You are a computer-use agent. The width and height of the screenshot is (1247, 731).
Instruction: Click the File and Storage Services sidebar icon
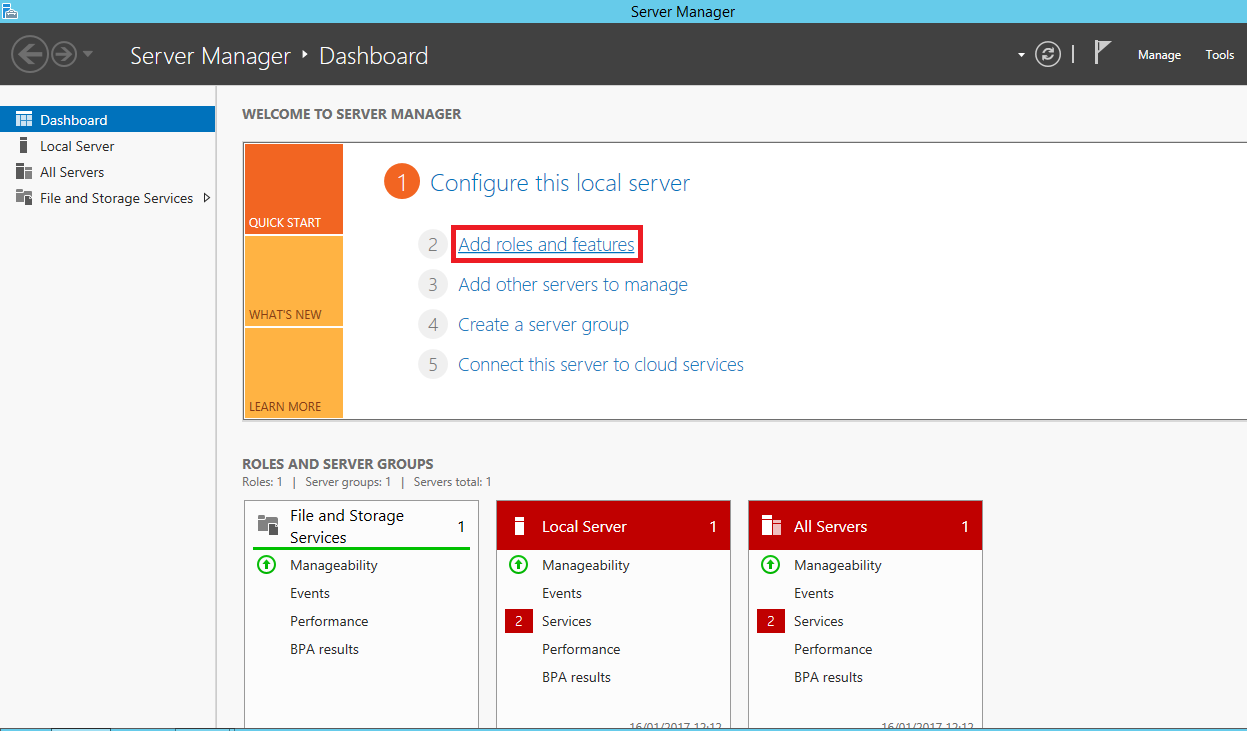24,198
